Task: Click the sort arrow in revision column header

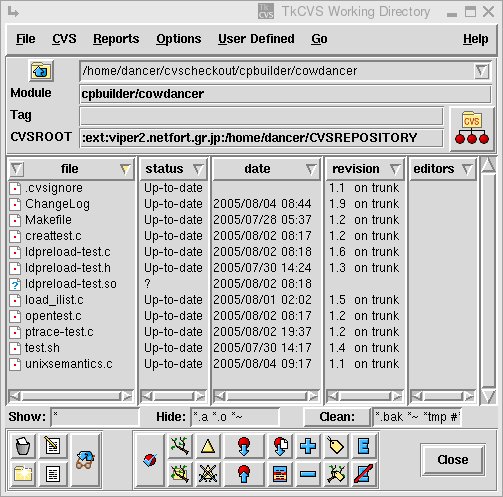Action: (x=395, y=169)
